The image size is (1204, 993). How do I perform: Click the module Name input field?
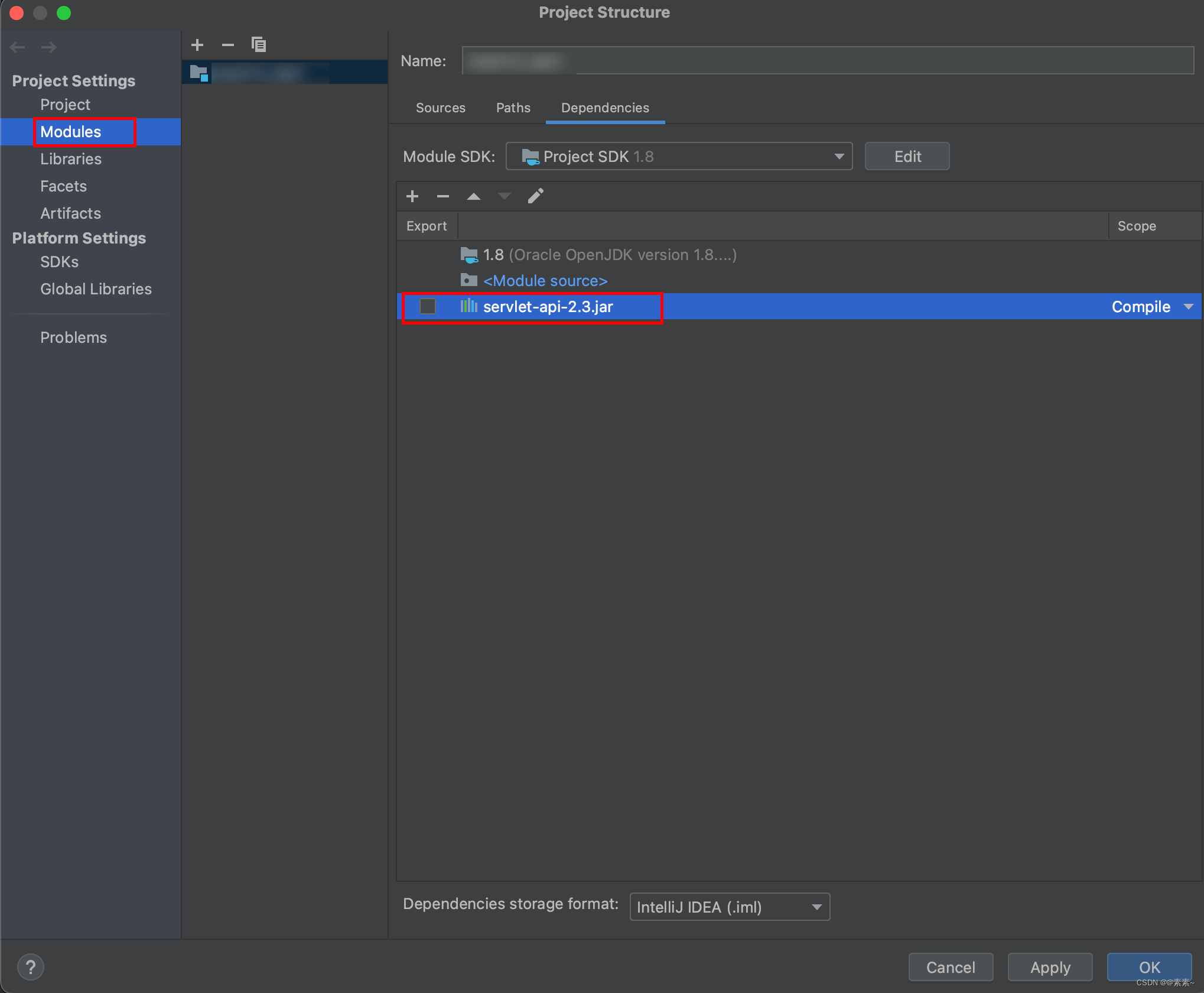point(828,61)
